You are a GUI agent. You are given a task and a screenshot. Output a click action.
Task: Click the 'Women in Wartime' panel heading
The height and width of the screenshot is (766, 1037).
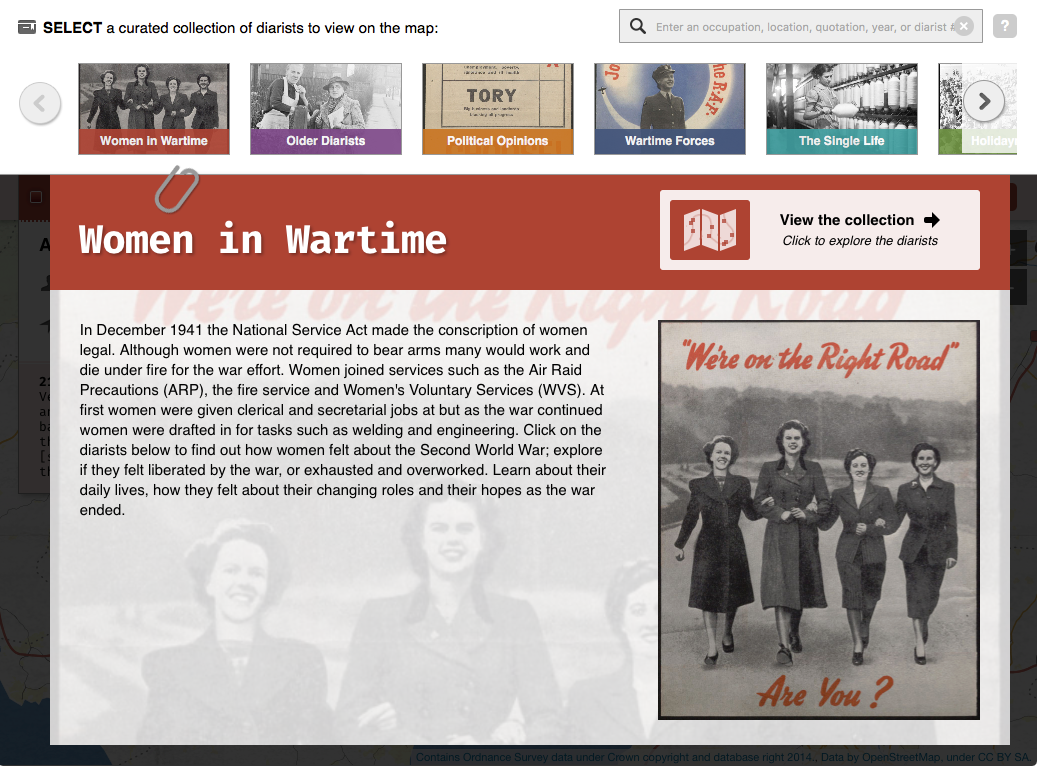263,239
